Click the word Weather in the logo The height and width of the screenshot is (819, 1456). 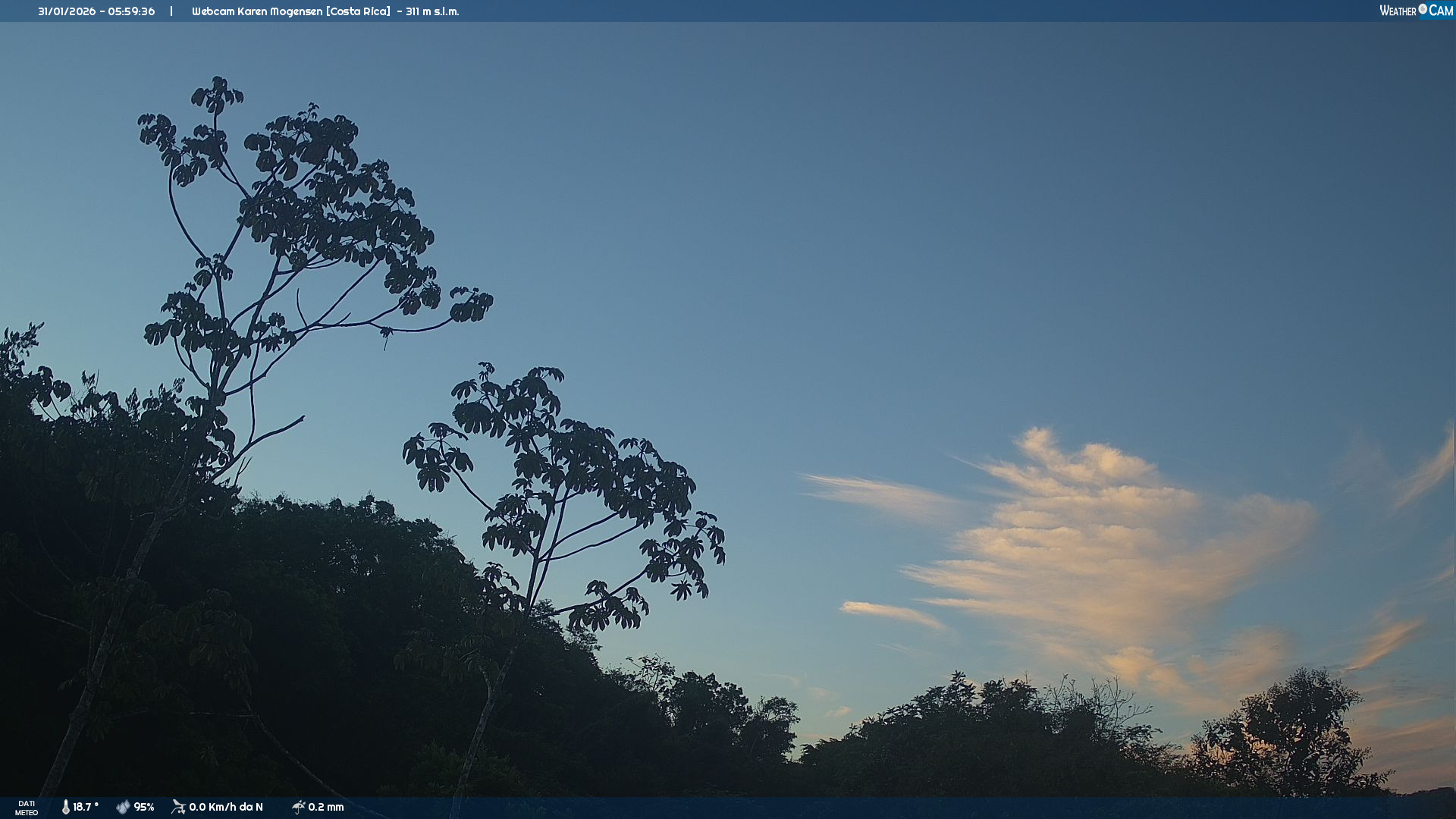pos(1398,11)
